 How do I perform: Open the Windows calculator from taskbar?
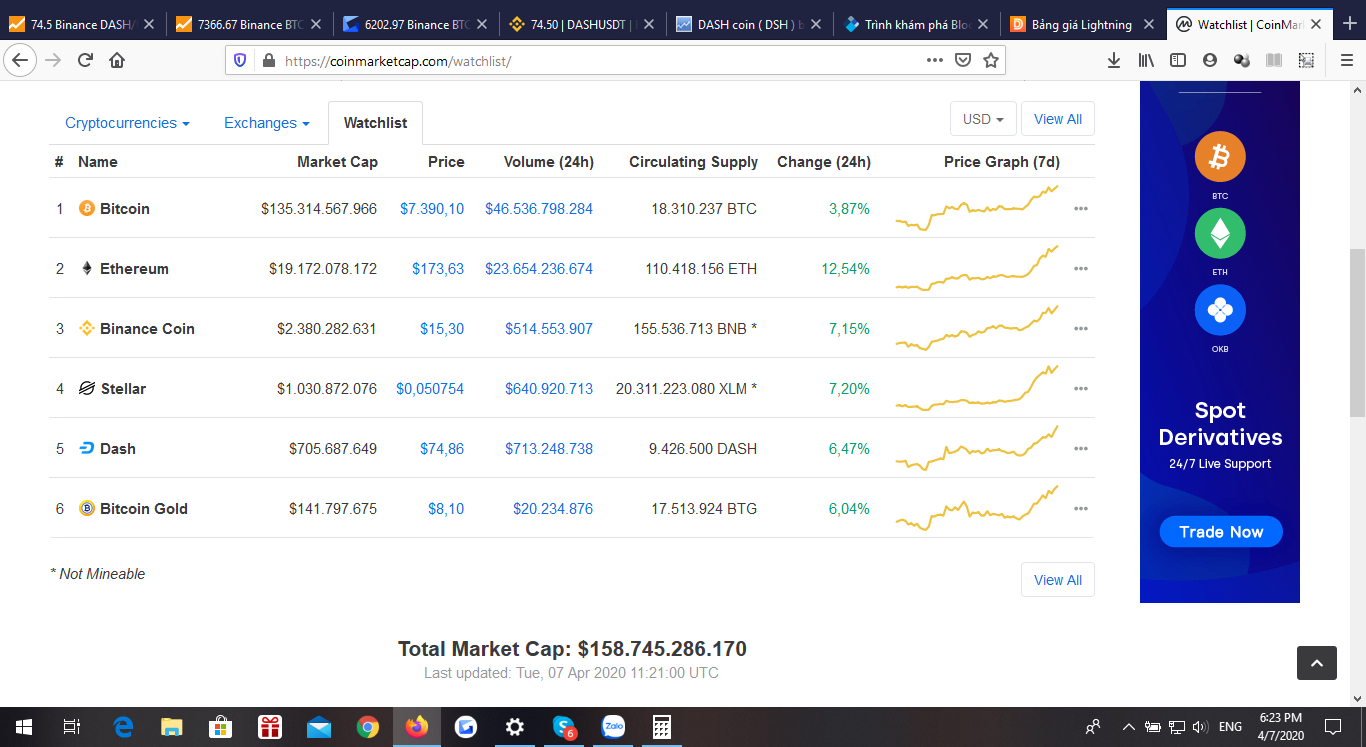pyautogui.click(x=662, y=727)
